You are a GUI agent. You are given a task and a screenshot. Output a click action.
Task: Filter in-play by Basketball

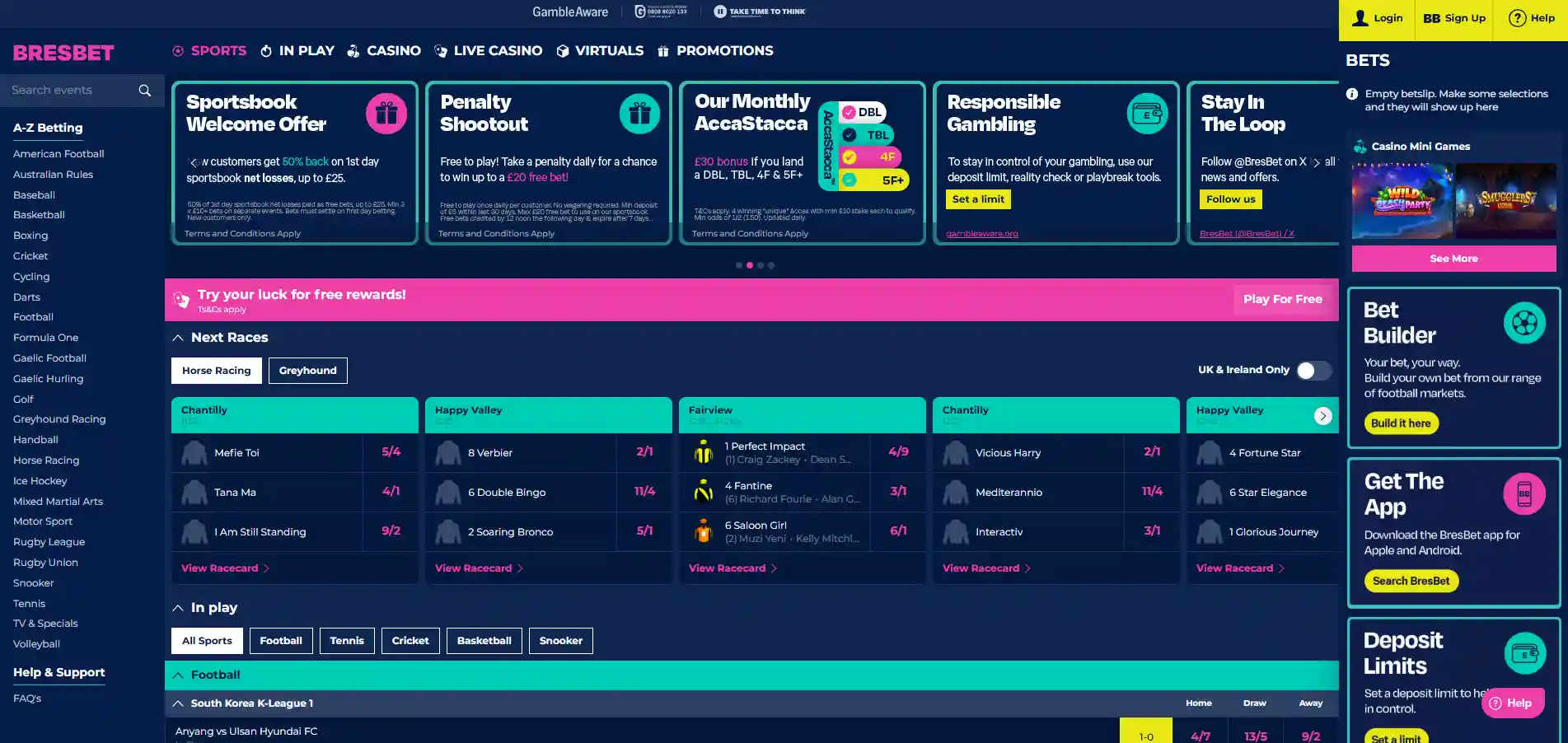[484, 641]
